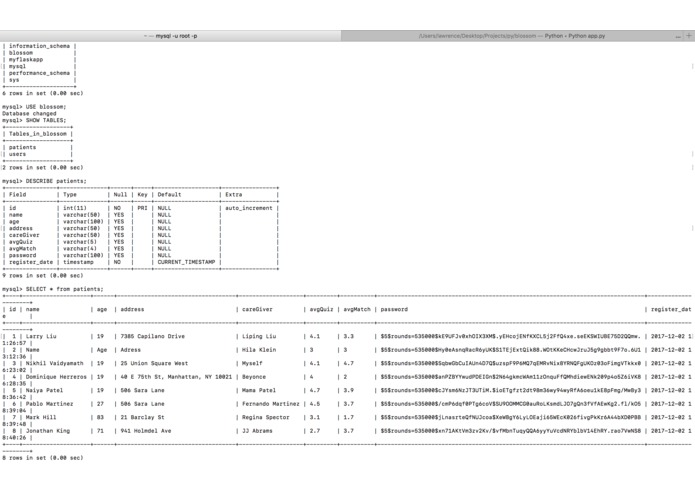Click the register_date field in DESCRIBE output
Image resolution: width=695 pixels, height=494 pixels.
click(x=31, y=262)
